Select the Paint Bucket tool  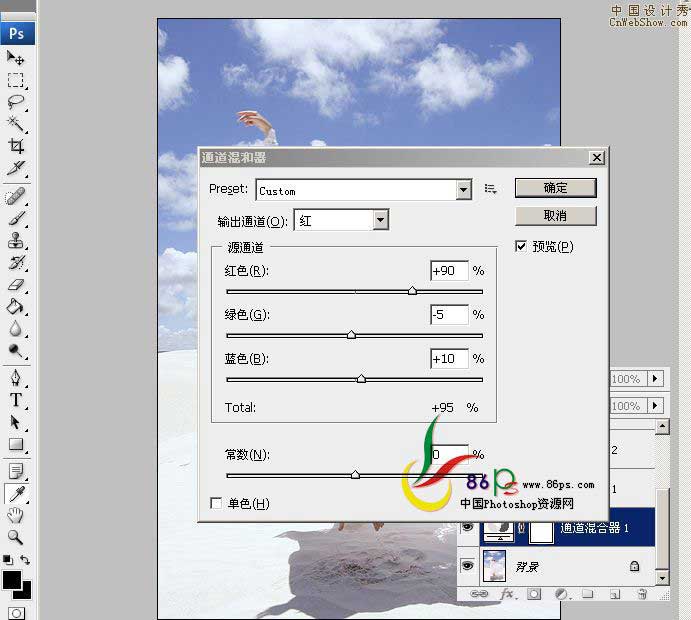point(16,307)
